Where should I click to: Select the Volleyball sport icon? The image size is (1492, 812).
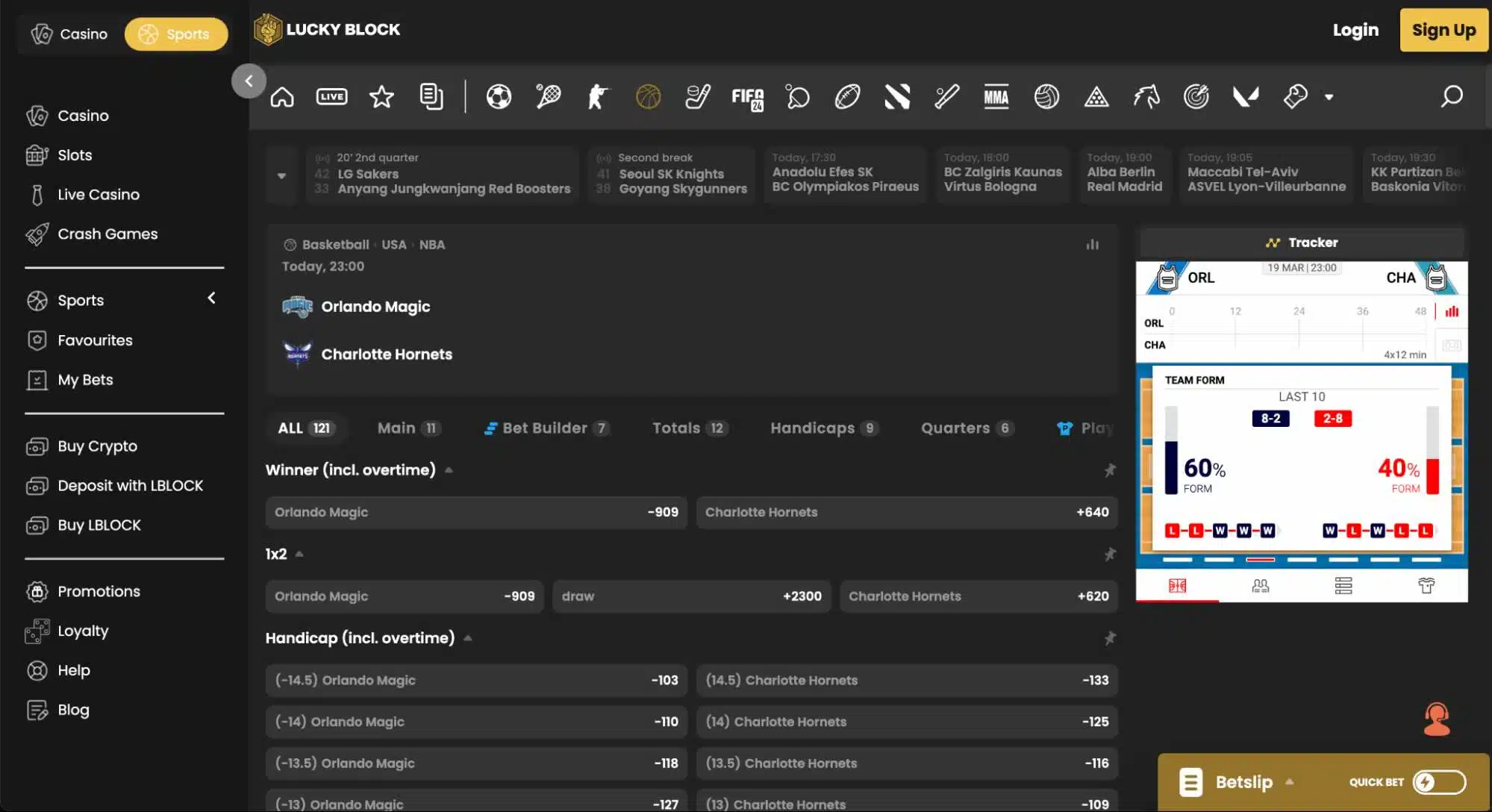point(1046,97)
